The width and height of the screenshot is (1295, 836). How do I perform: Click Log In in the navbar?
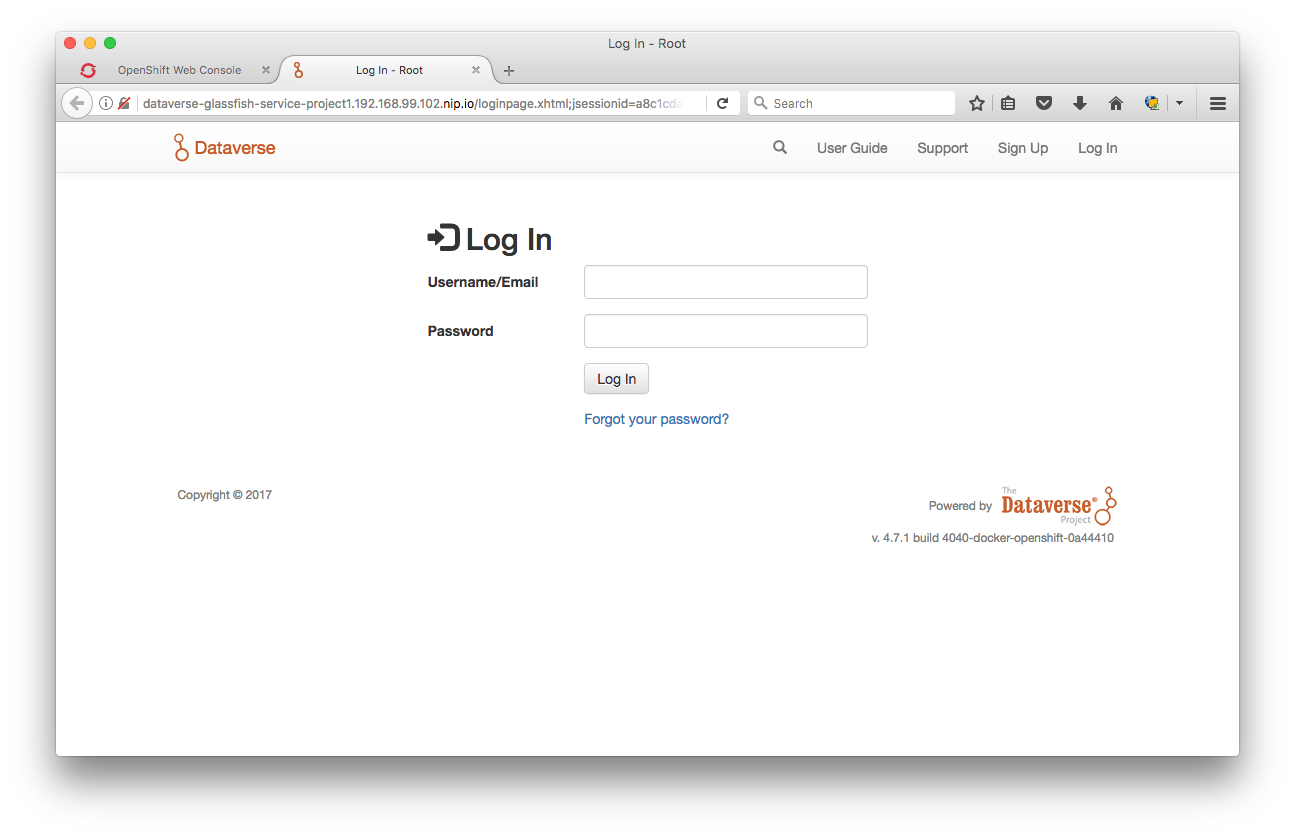[1098, 148]
